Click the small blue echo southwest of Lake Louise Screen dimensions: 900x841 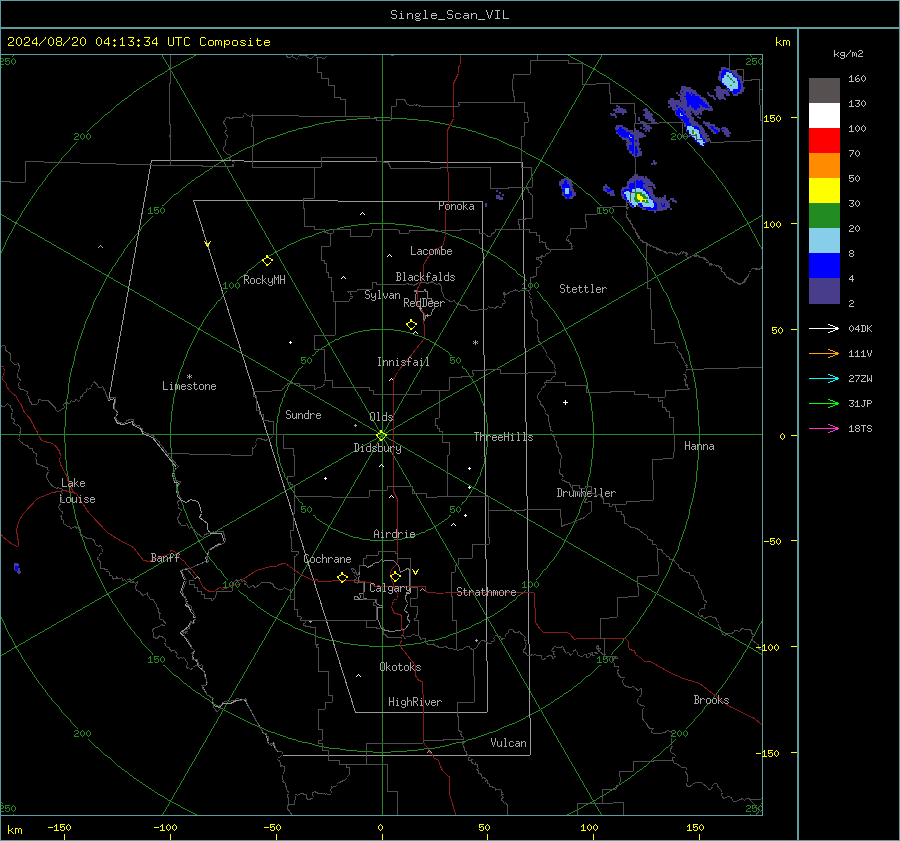coord(17,568)
